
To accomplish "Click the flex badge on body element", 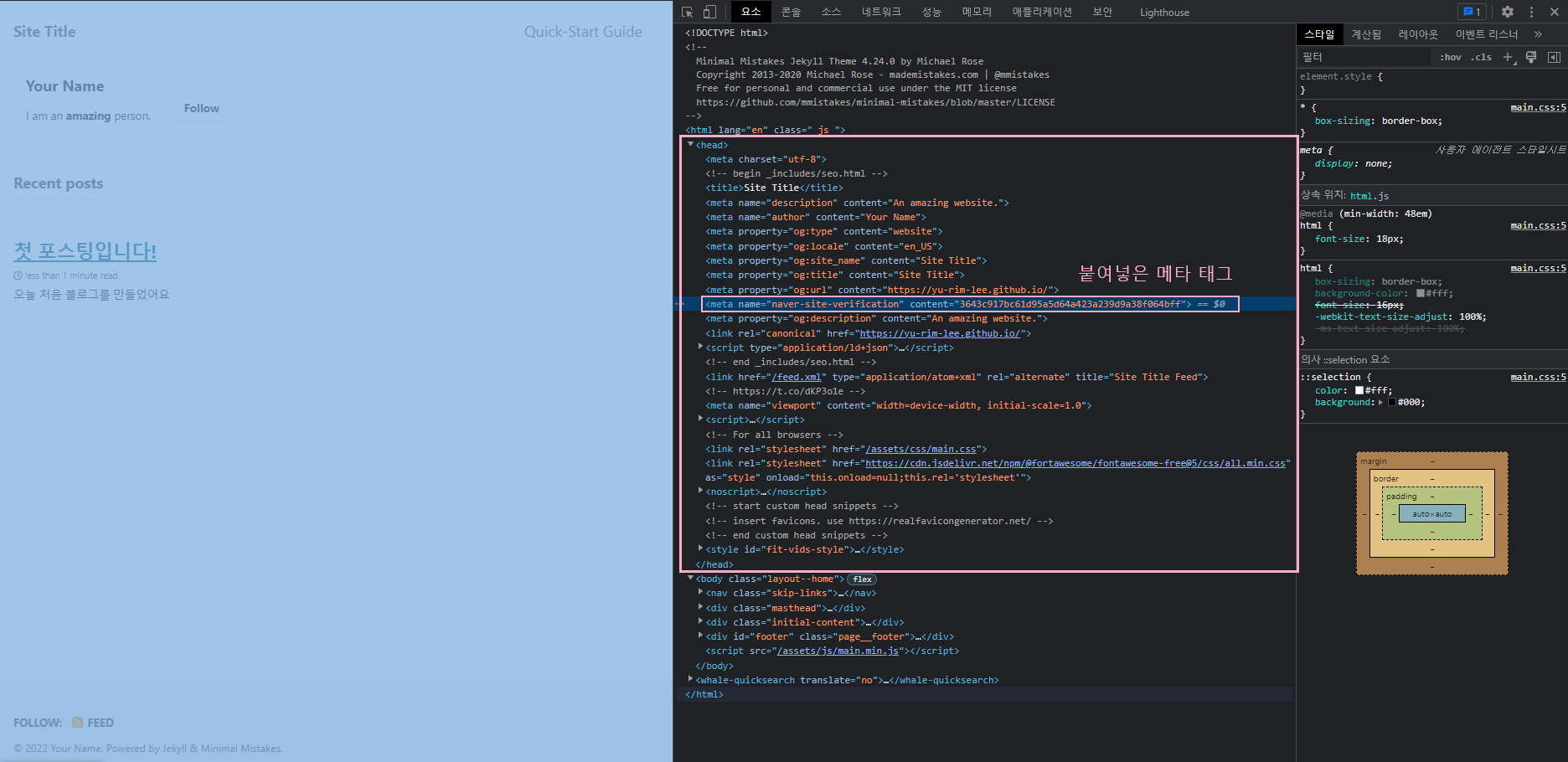I will 862,579.
